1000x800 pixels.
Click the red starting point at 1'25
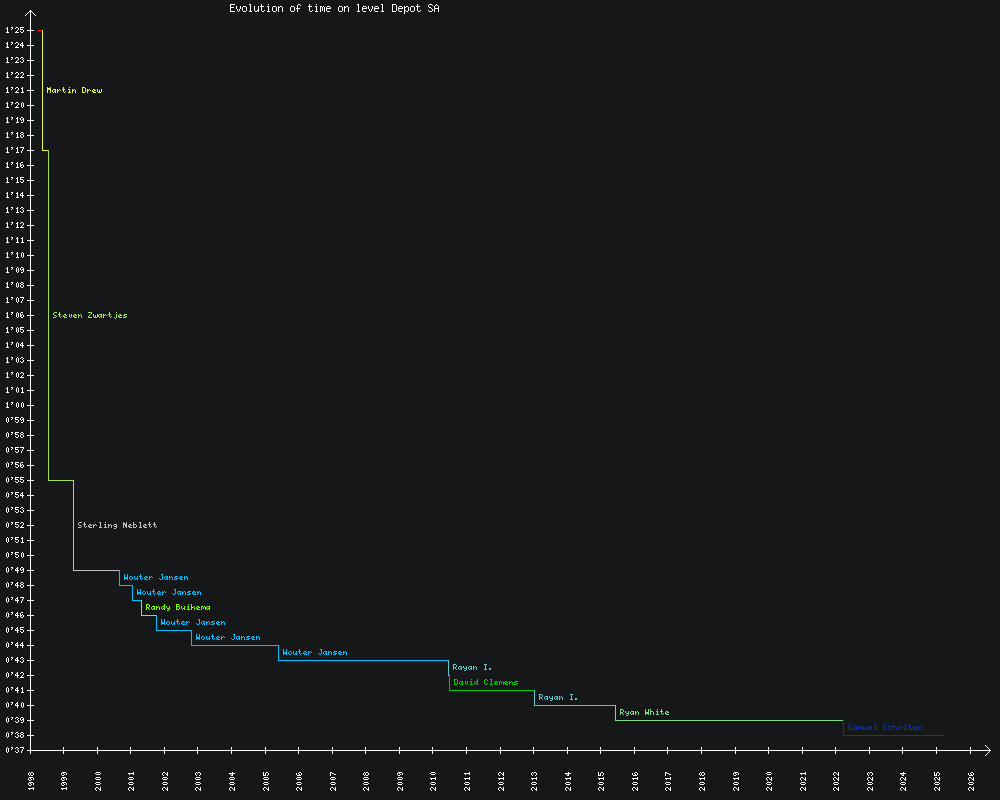click(40, 31)
